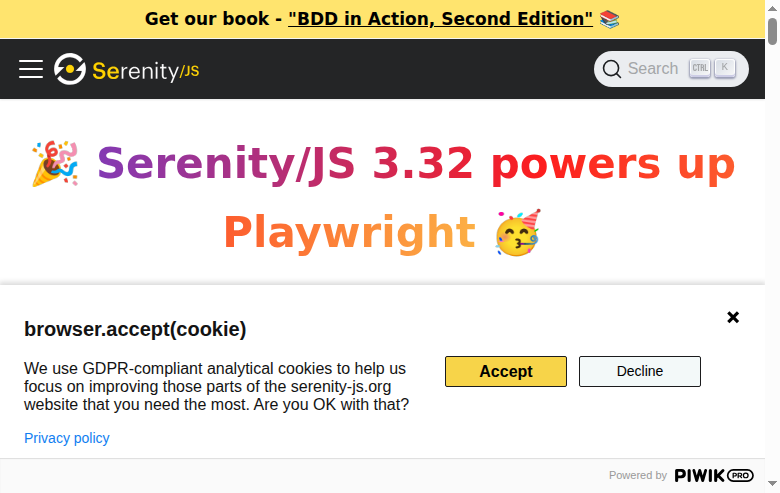Click the party popper emoji in headline

coord(55,164)
